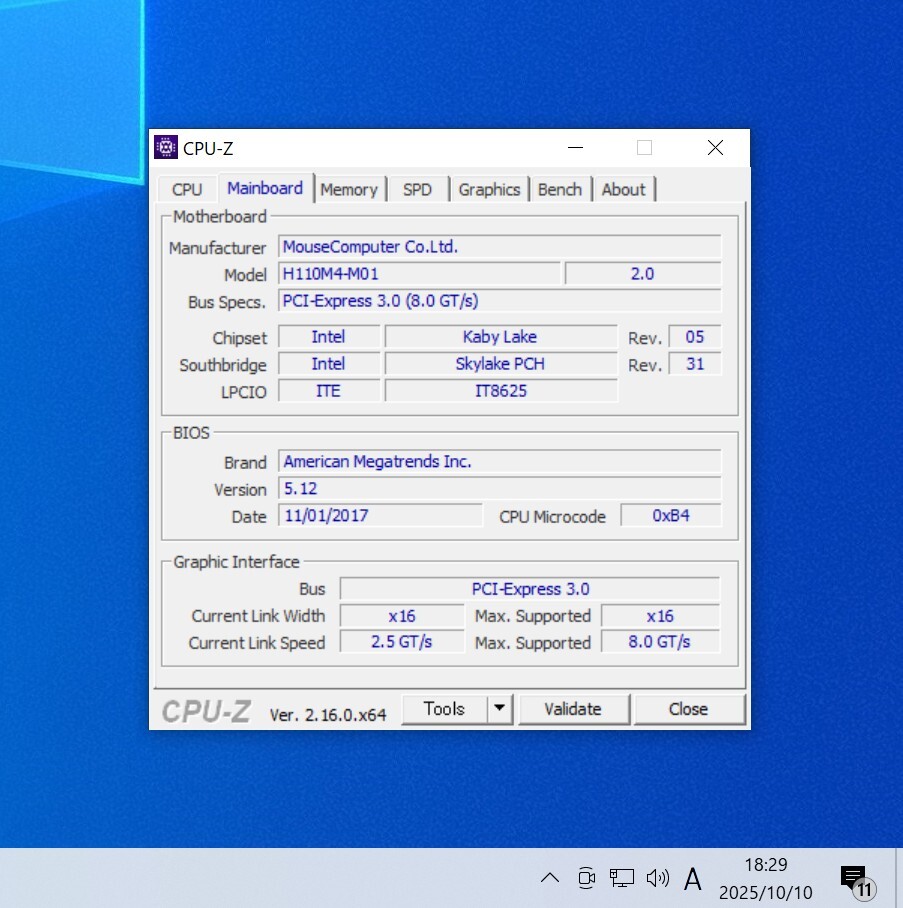903x908 pixels.
Task: Switch to the Memory tab
Action: [348, 189]
